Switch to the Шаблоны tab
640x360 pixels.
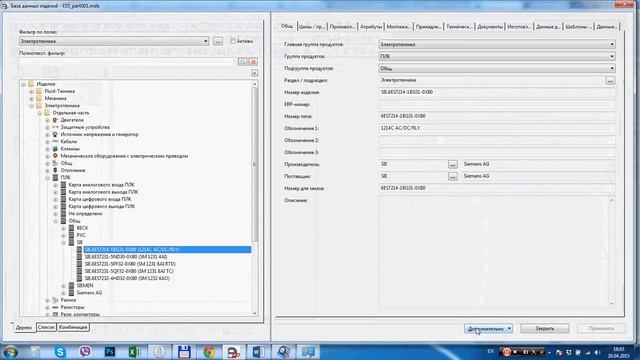[578, 27]
